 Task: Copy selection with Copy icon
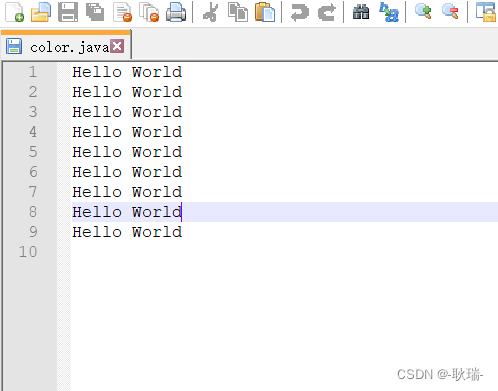[x=238, y=12]
